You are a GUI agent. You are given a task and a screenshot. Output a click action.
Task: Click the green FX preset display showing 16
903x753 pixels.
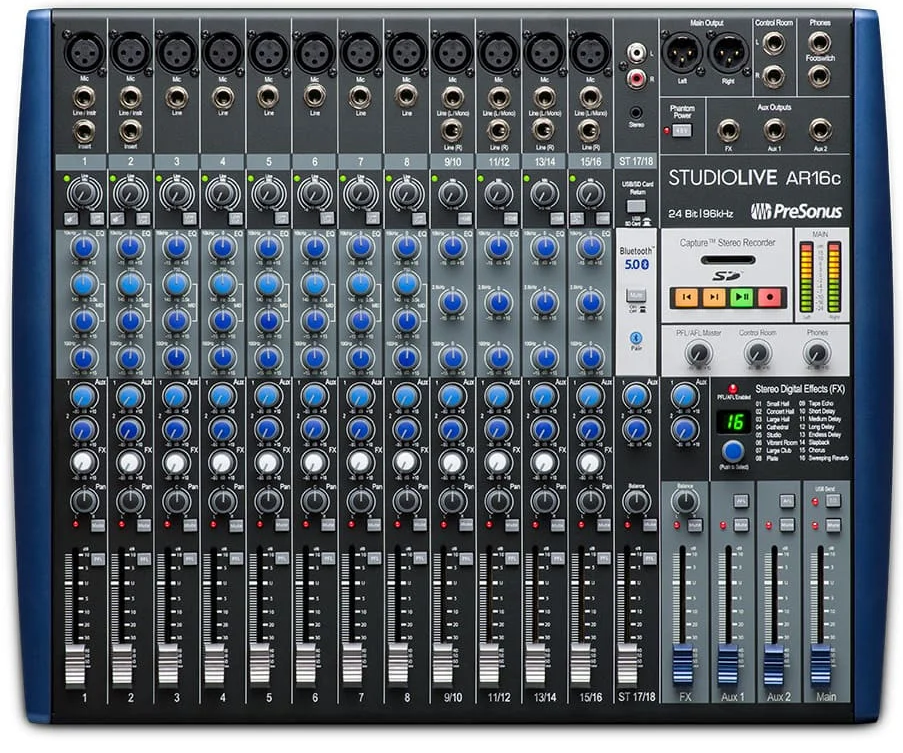click(733, 421)
